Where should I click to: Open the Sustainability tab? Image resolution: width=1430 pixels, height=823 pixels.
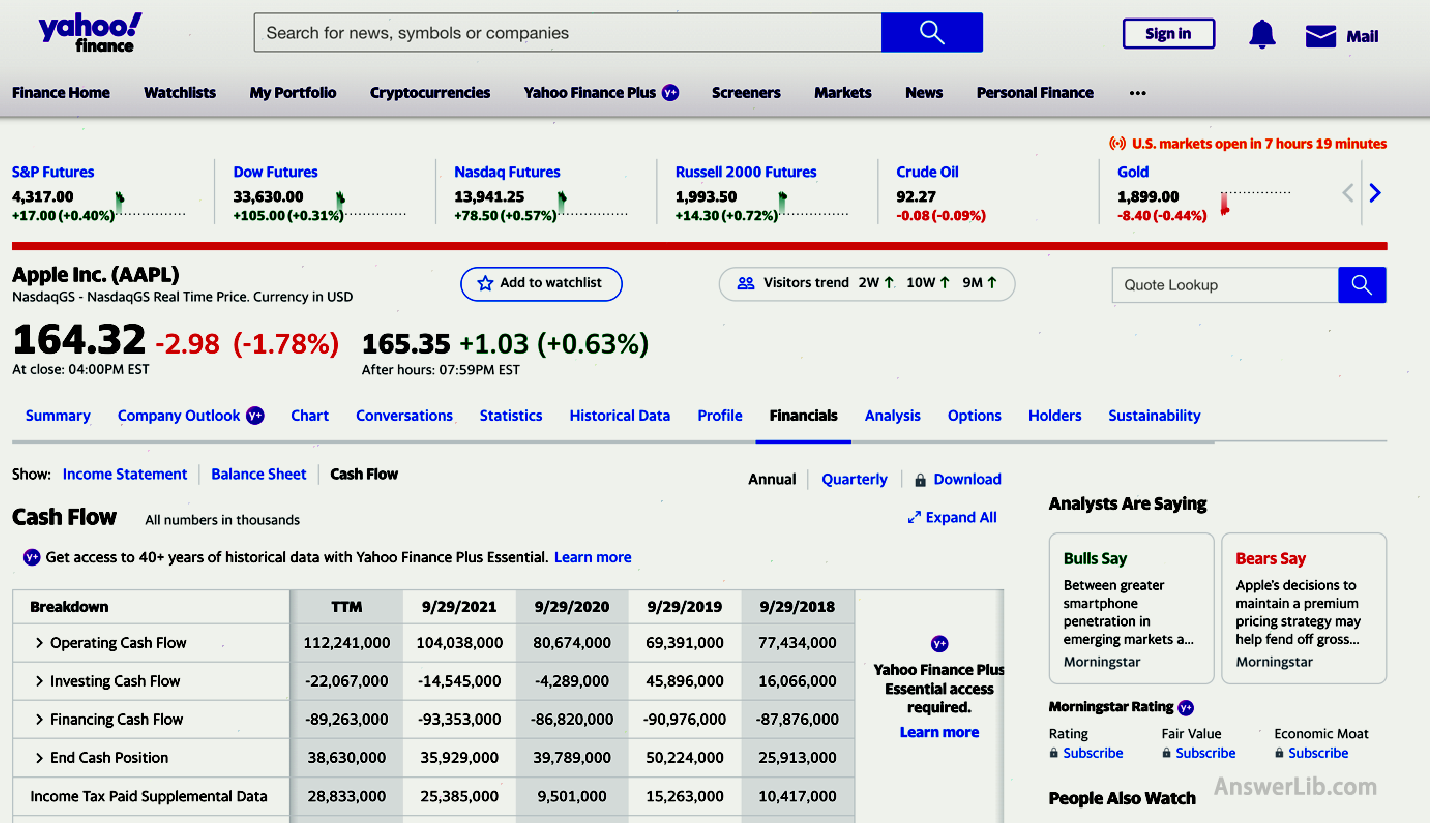click(x=1154, y=416)
